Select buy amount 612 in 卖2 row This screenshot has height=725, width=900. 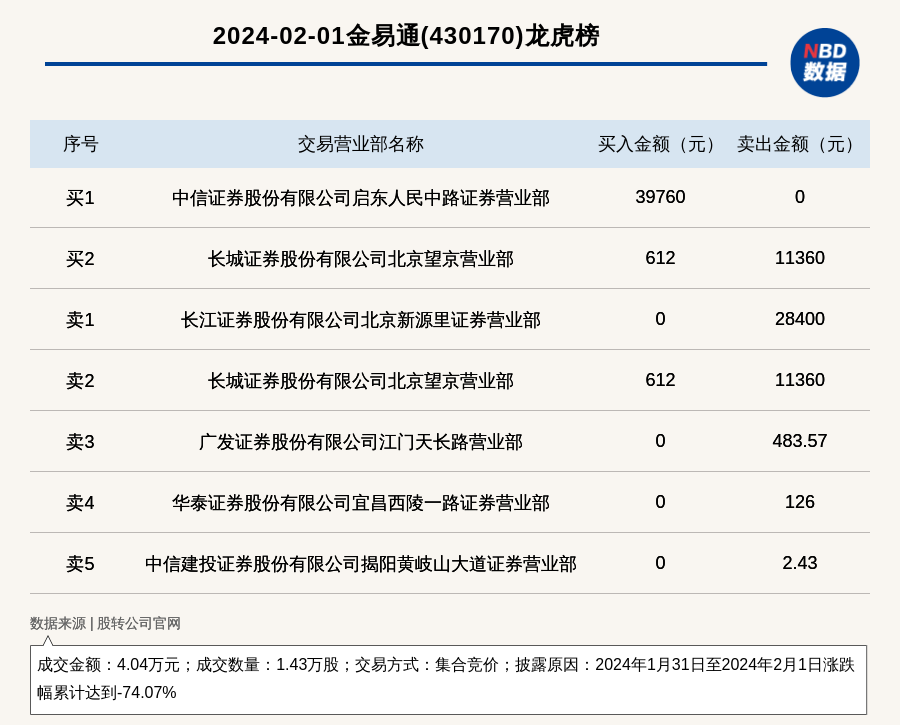click(660, 379)
